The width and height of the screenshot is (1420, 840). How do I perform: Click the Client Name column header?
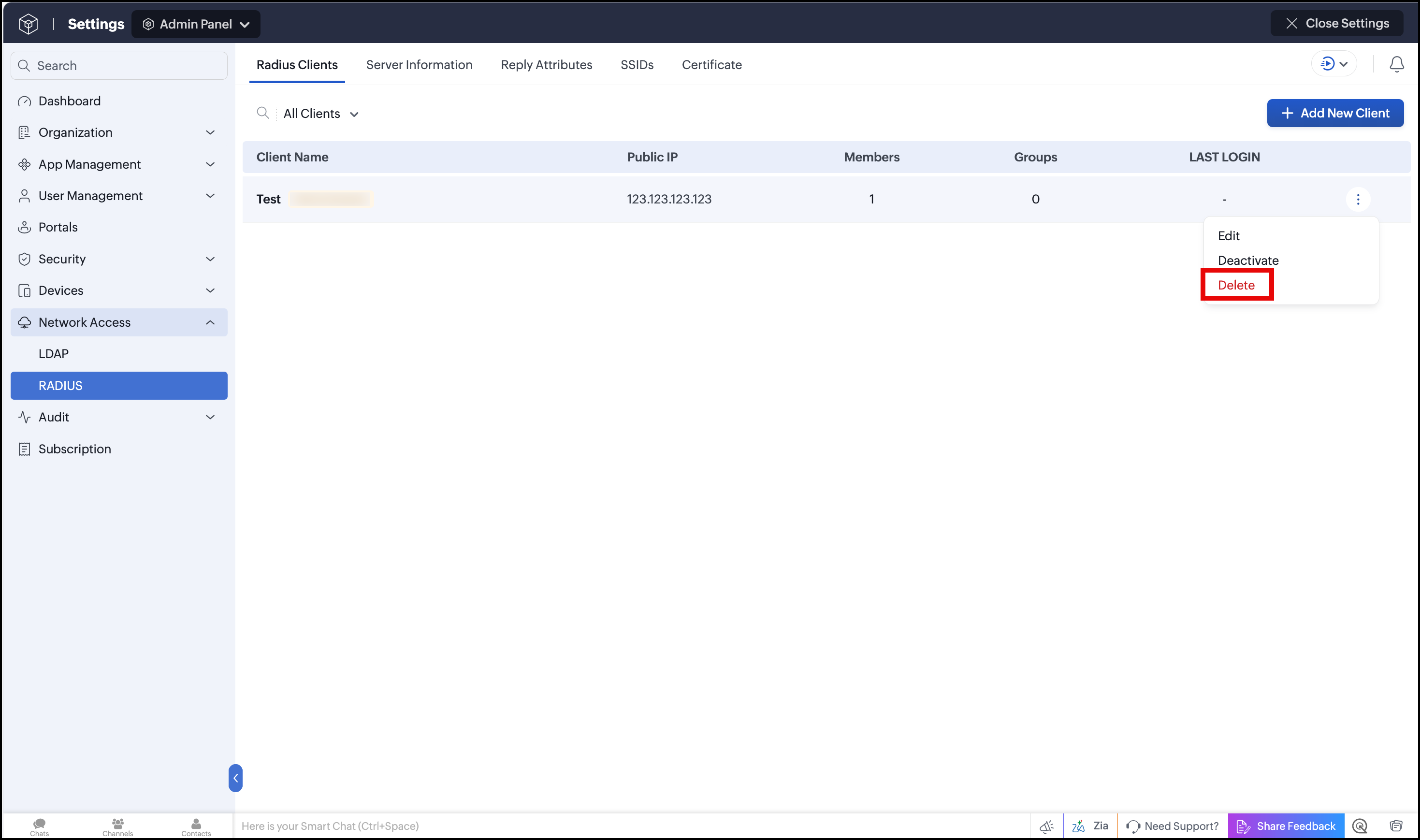(x=292, y=158)
